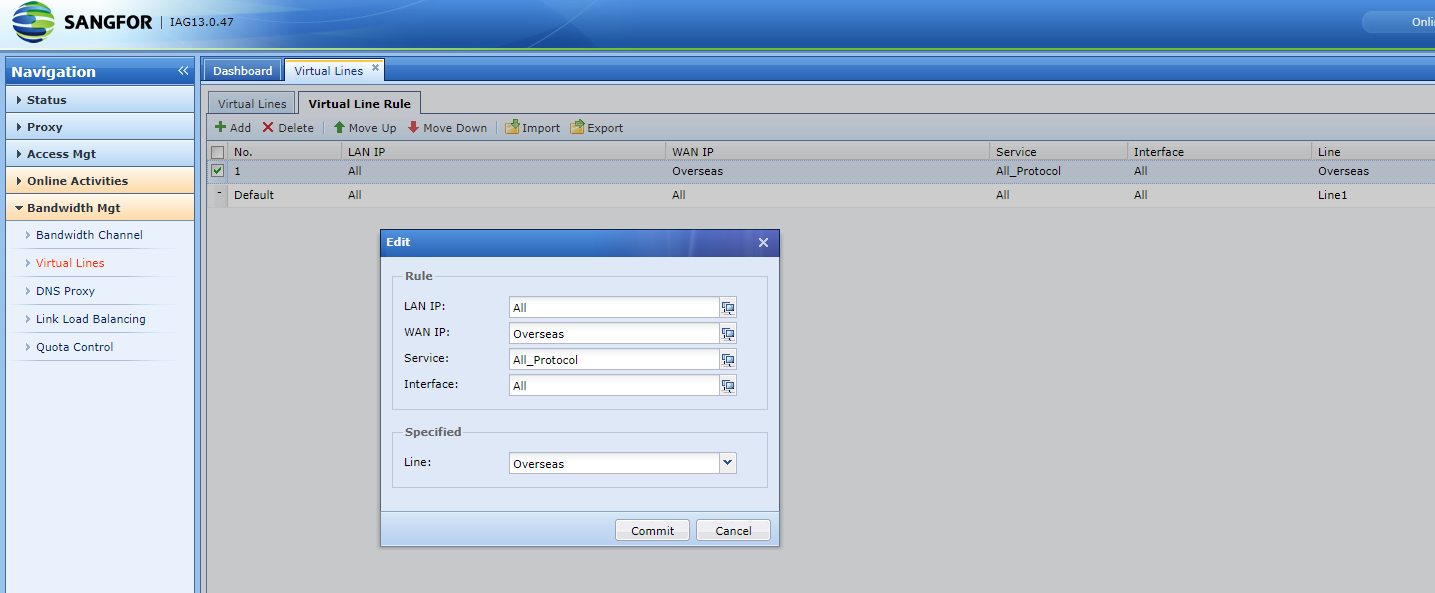Click the Interface input field
The image size is (1435, 593).
click(614, 386)
